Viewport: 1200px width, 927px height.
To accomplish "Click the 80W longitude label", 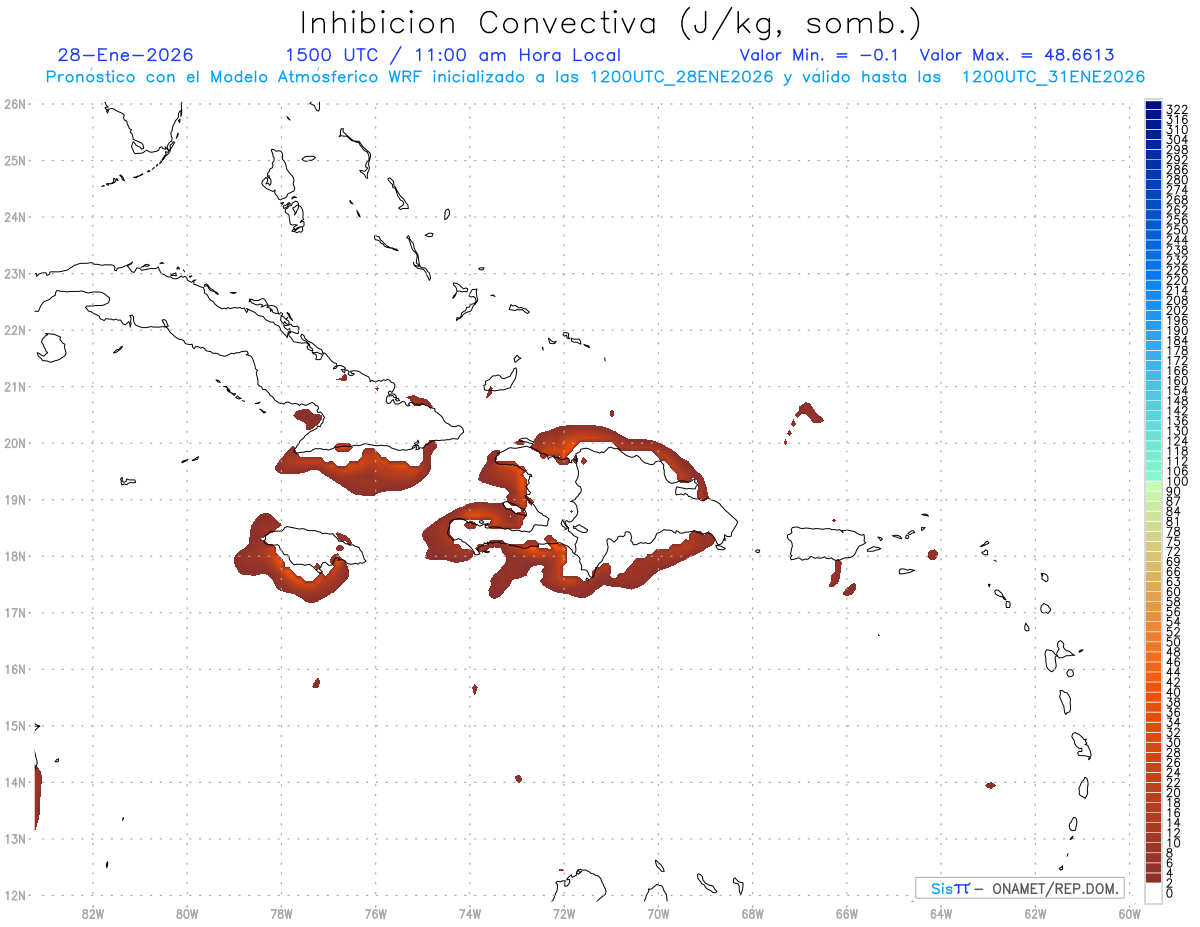I will coord(186,912).
